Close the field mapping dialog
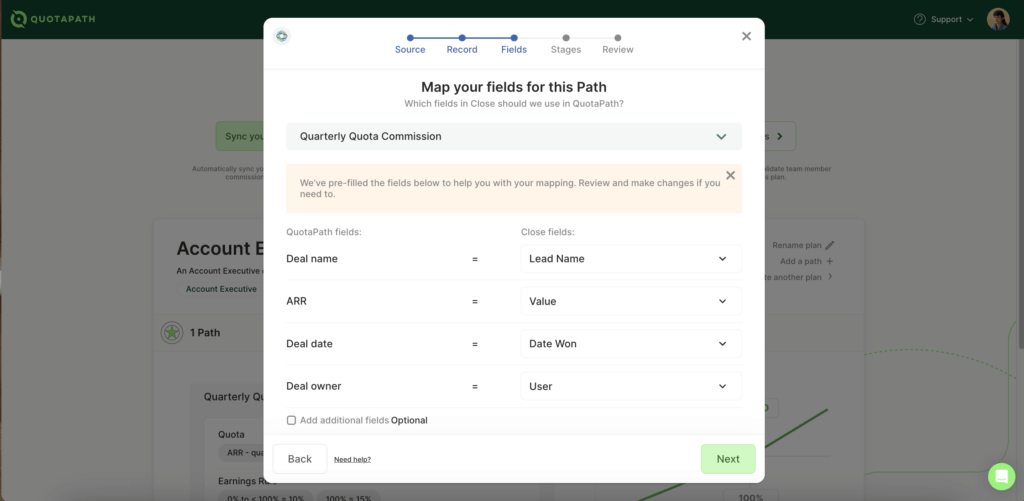 click(746, 36)
